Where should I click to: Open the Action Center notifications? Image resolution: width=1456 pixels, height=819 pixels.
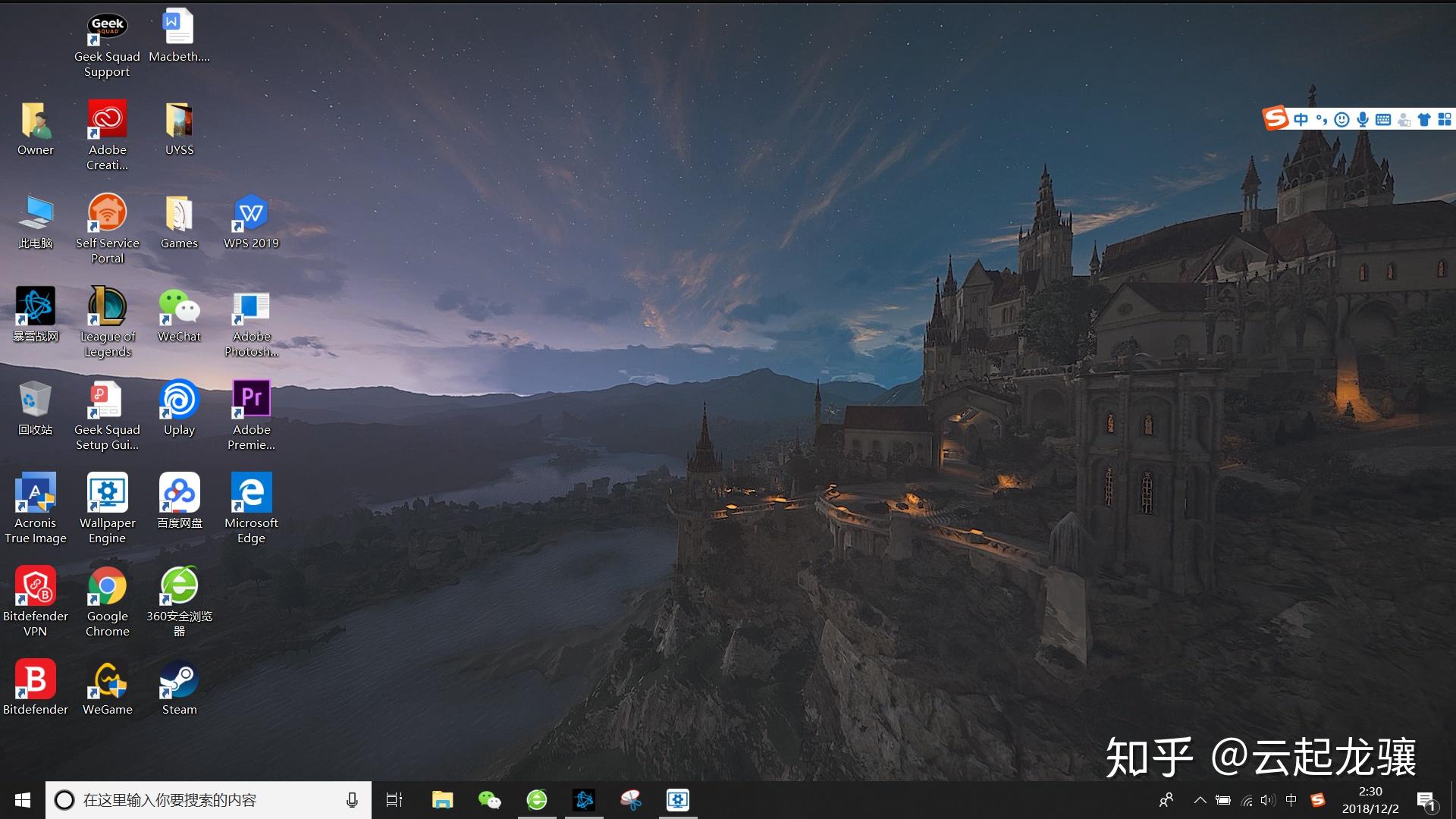point(1426,800)
